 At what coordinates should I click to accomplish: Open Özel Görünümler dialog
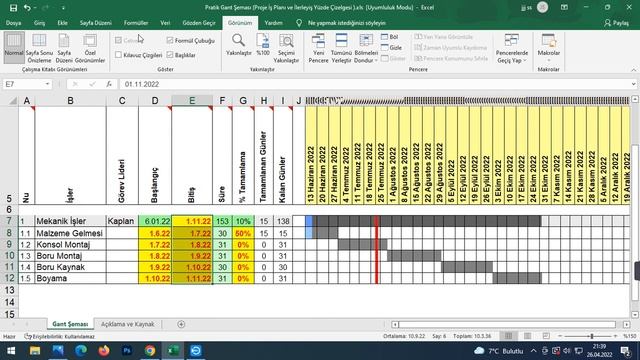pos(90,48)
